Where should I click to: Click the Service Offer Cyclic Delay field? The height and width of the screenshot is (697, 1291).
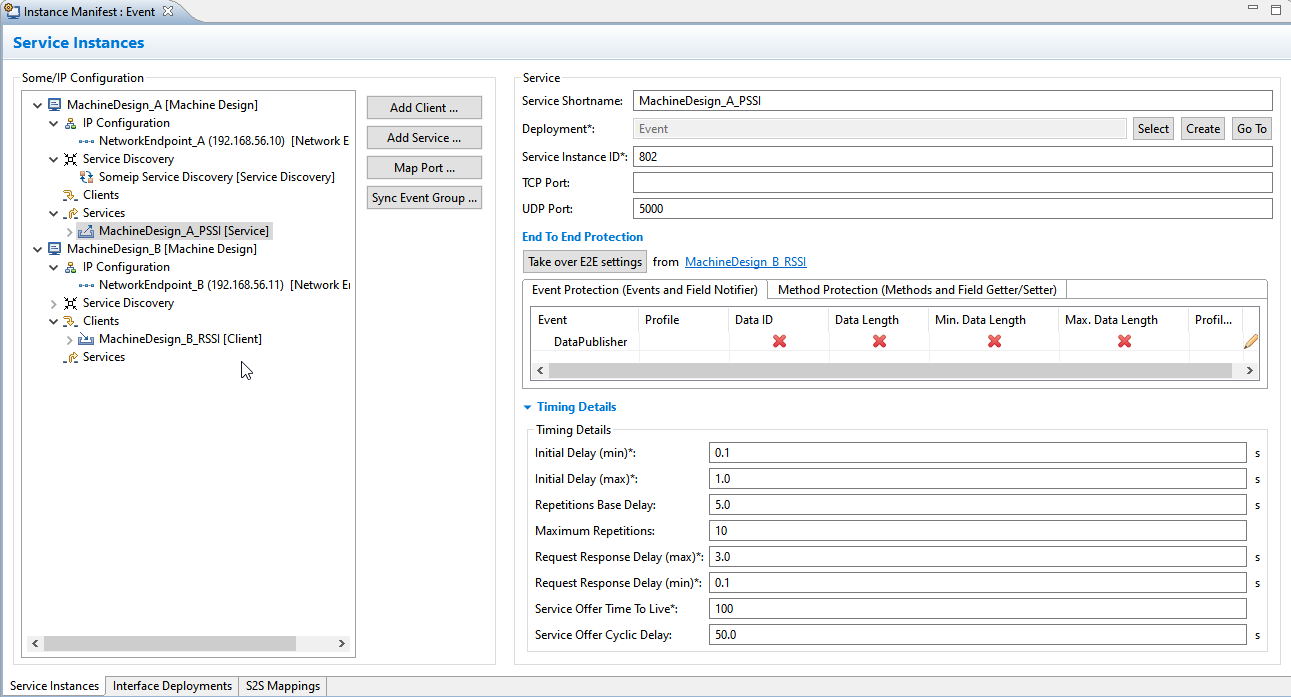(x=978, y=635)
